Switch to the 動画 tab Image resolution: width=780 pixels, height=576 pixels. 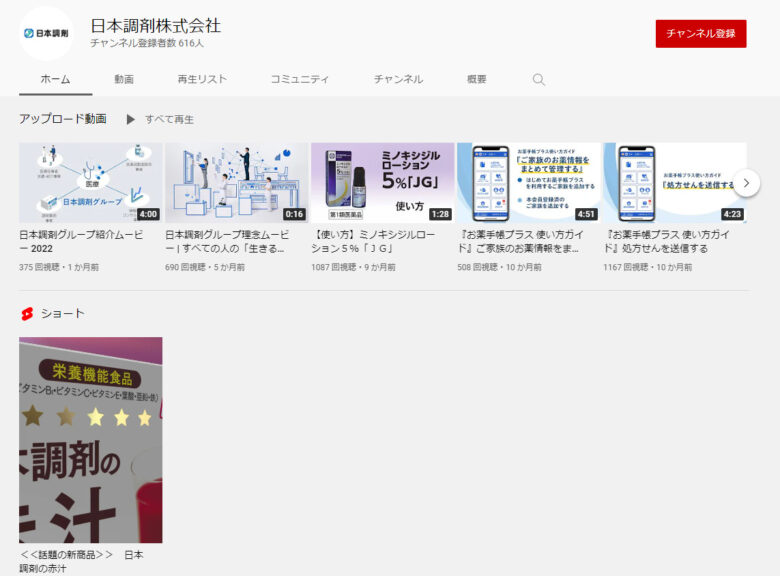124,79
